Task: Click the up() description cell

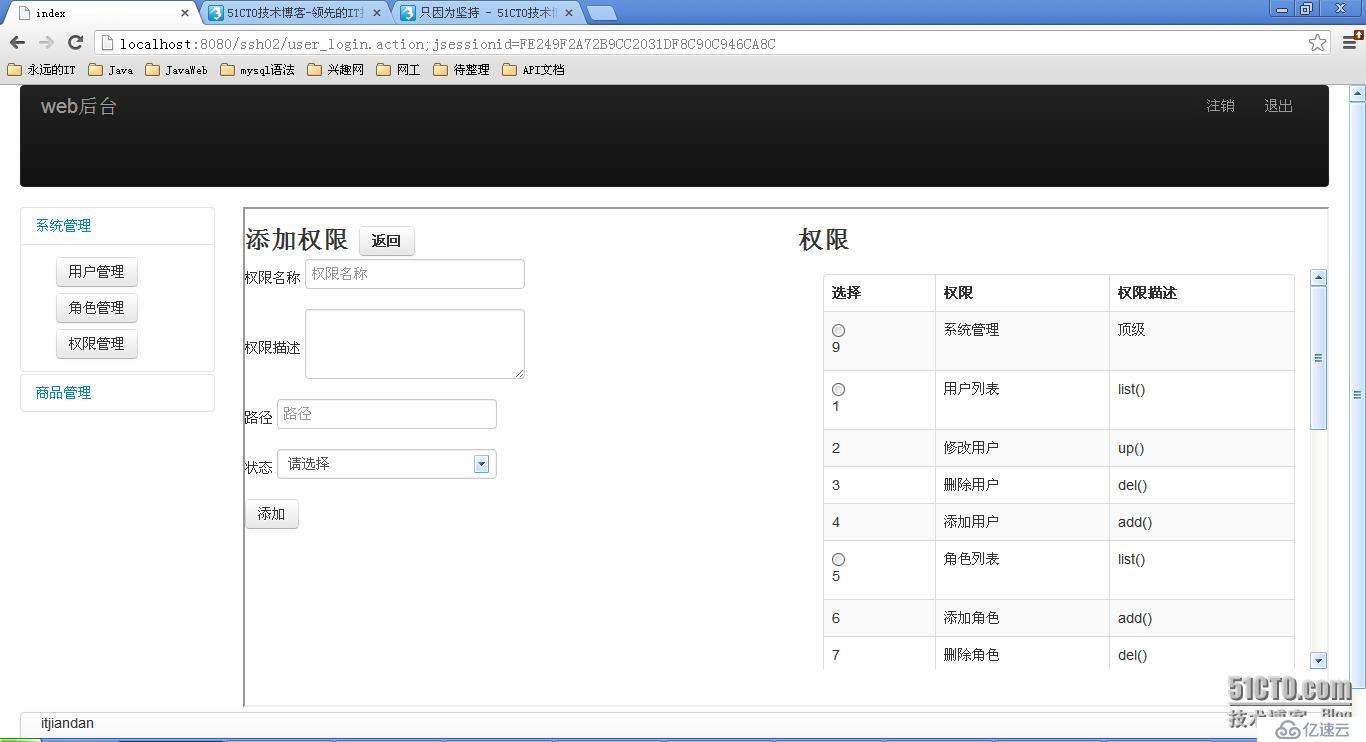Action: 1201,448
